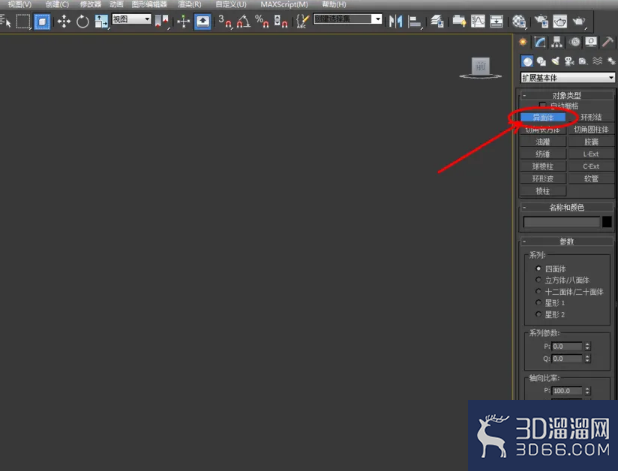Select the Space Warps category icon
This screenshot has width=618, height=471.
tap(598, 61)
